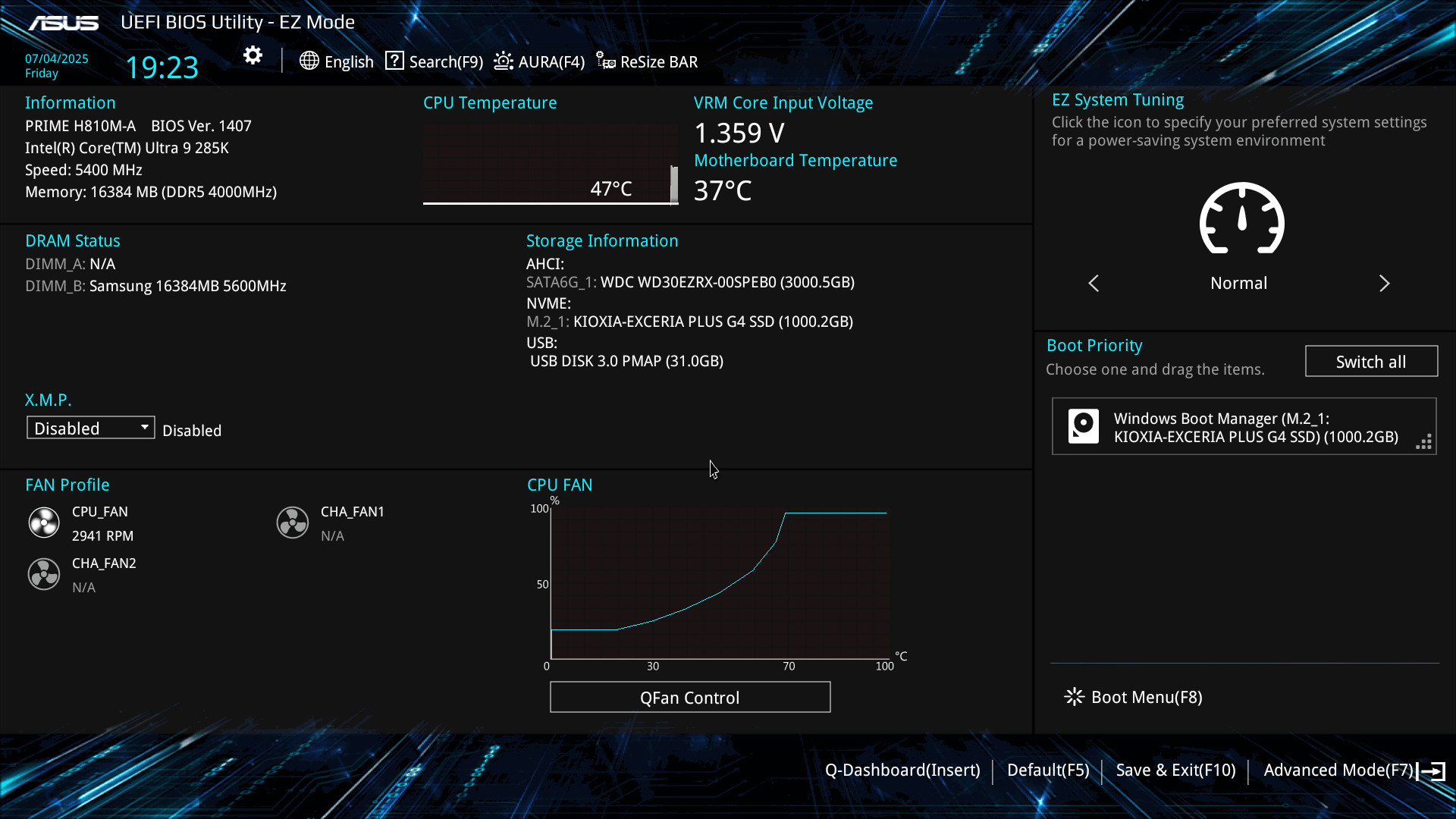This screenshot has width=1456, height=819.
Task: Click Intel(R) Core(TM) Ultra 9 285K text
Action: [127, 148]
